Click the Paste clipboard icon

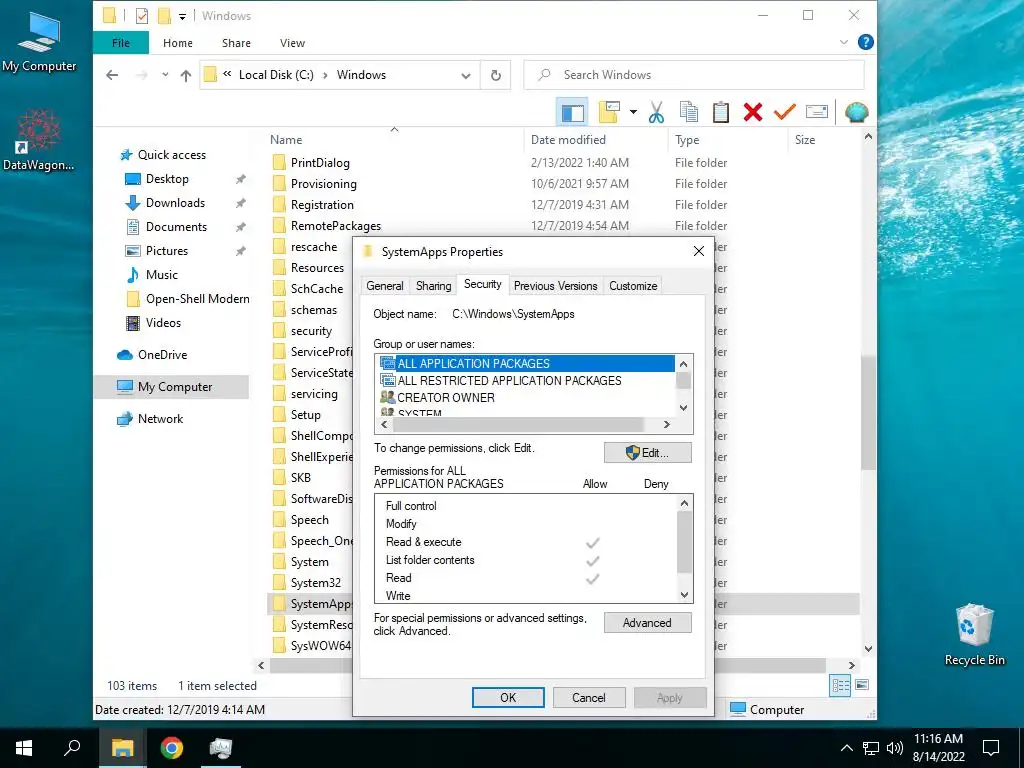[x=720, y=112]
